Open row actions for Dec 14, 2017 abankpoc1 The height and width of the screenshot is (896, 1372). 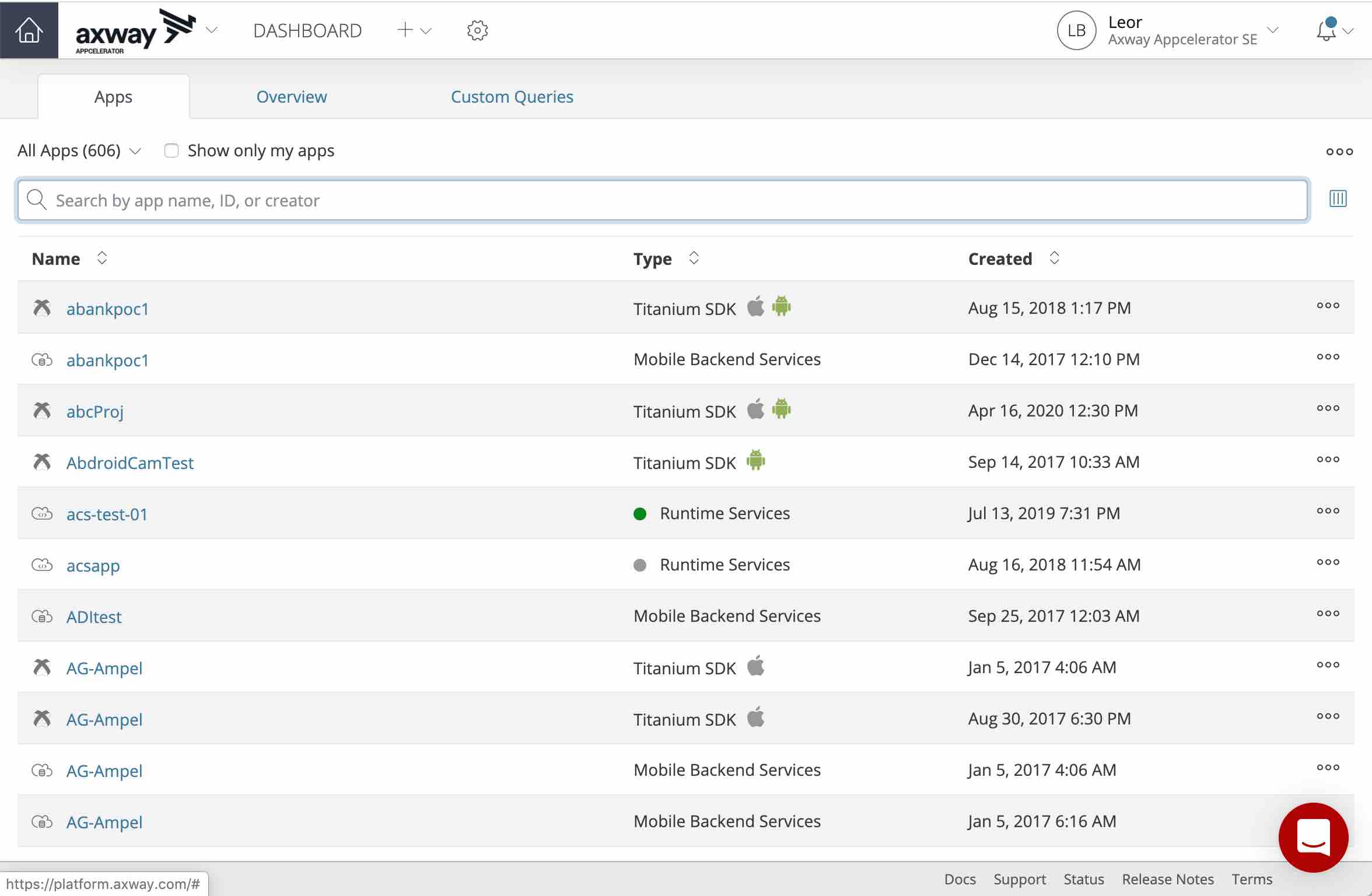(1328, 356)
